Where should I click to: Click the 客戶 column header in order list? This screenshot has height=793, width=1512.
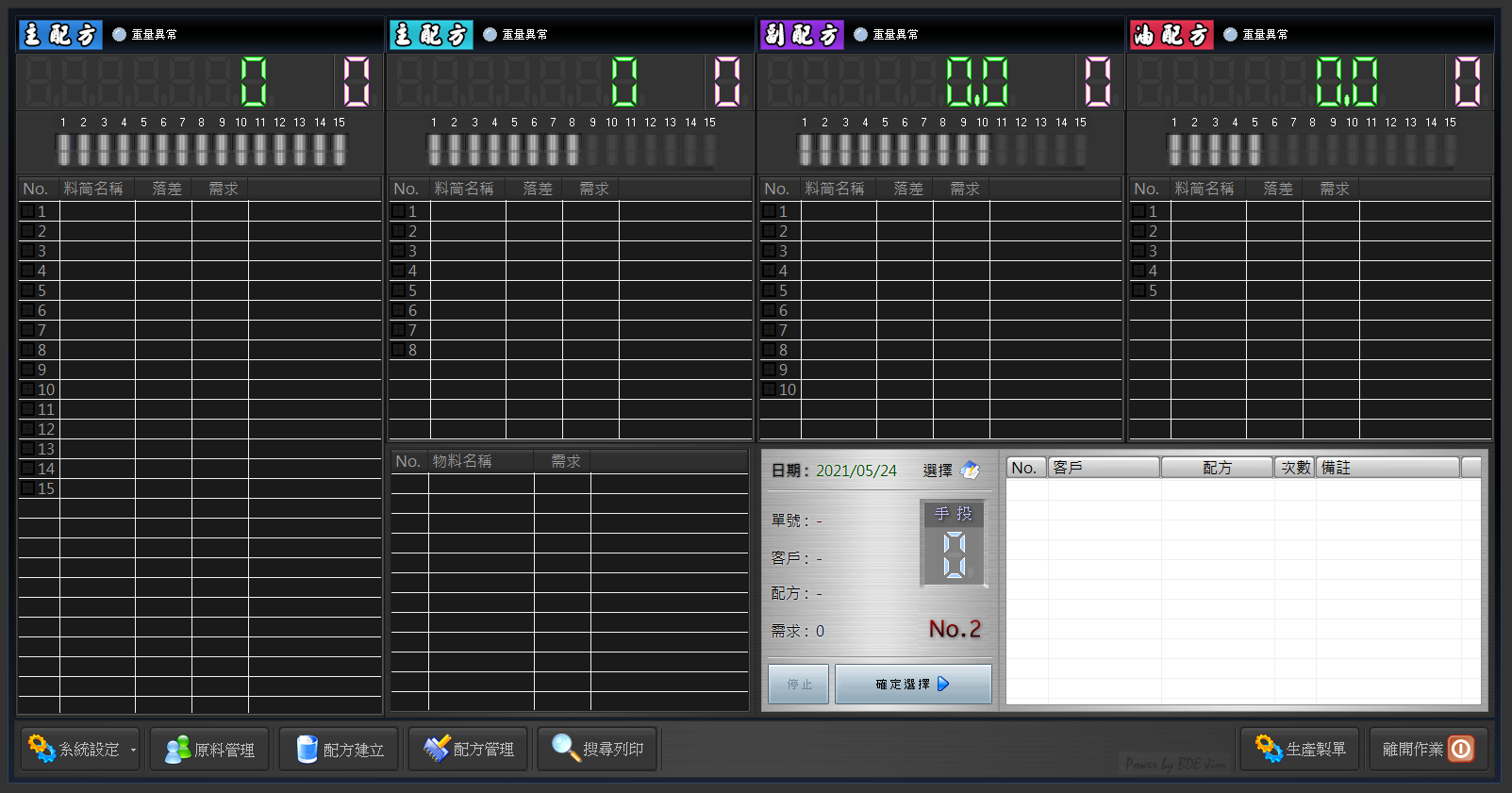(1104, 468)
